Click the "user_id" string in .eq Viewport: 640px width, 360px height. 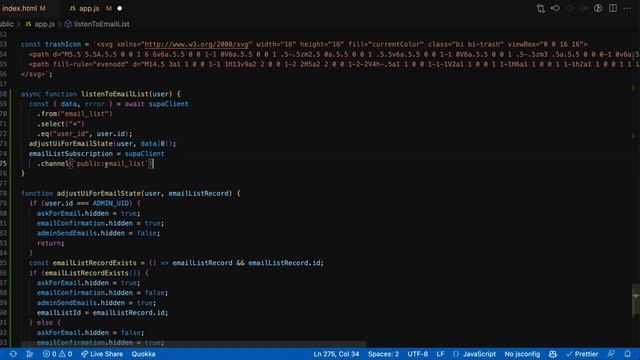pyautogui.click(x=71, y=134)
